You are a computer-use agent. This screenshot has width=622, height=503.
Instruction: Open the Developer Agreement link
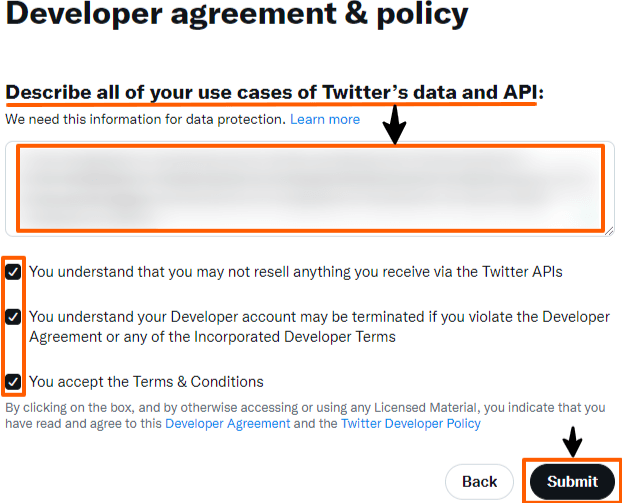[228, 424]
